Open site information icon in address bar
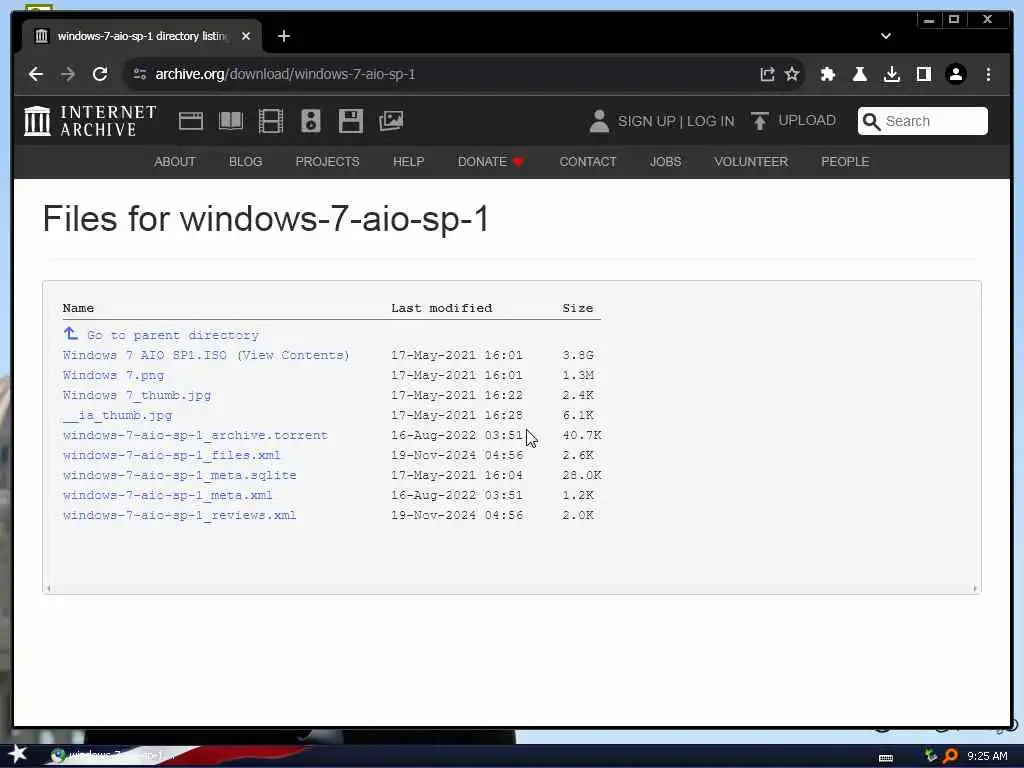Image resolution: width=1024 pixels, height=768 pixels. pos(140,74)
